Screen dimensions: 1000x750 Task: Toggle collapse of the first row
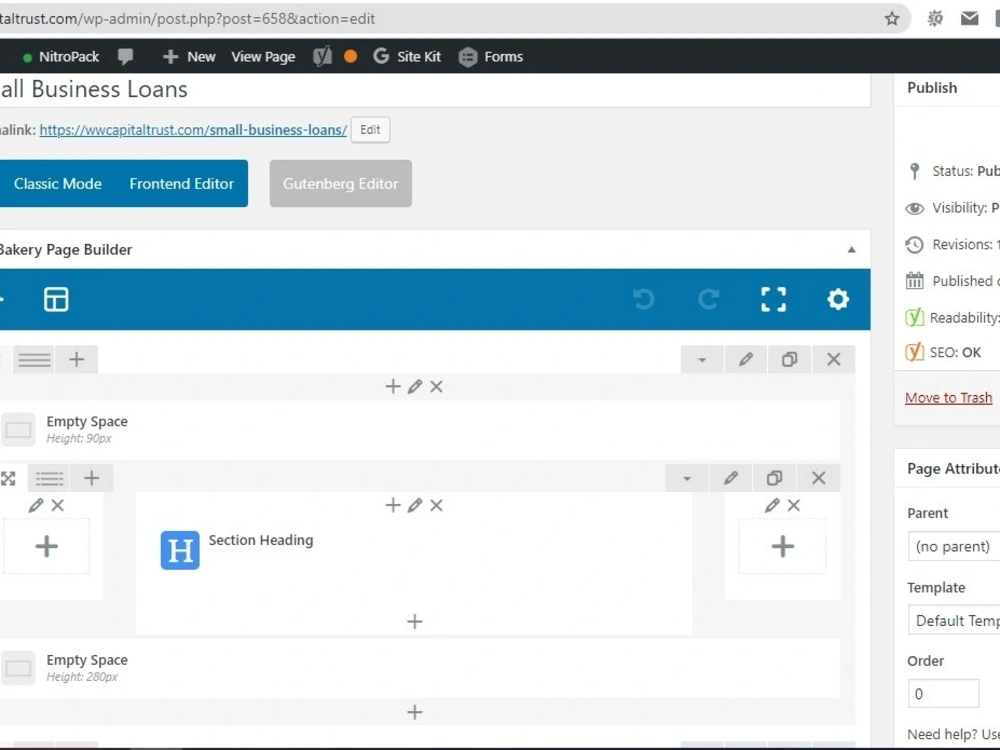[x=702, y=359]
